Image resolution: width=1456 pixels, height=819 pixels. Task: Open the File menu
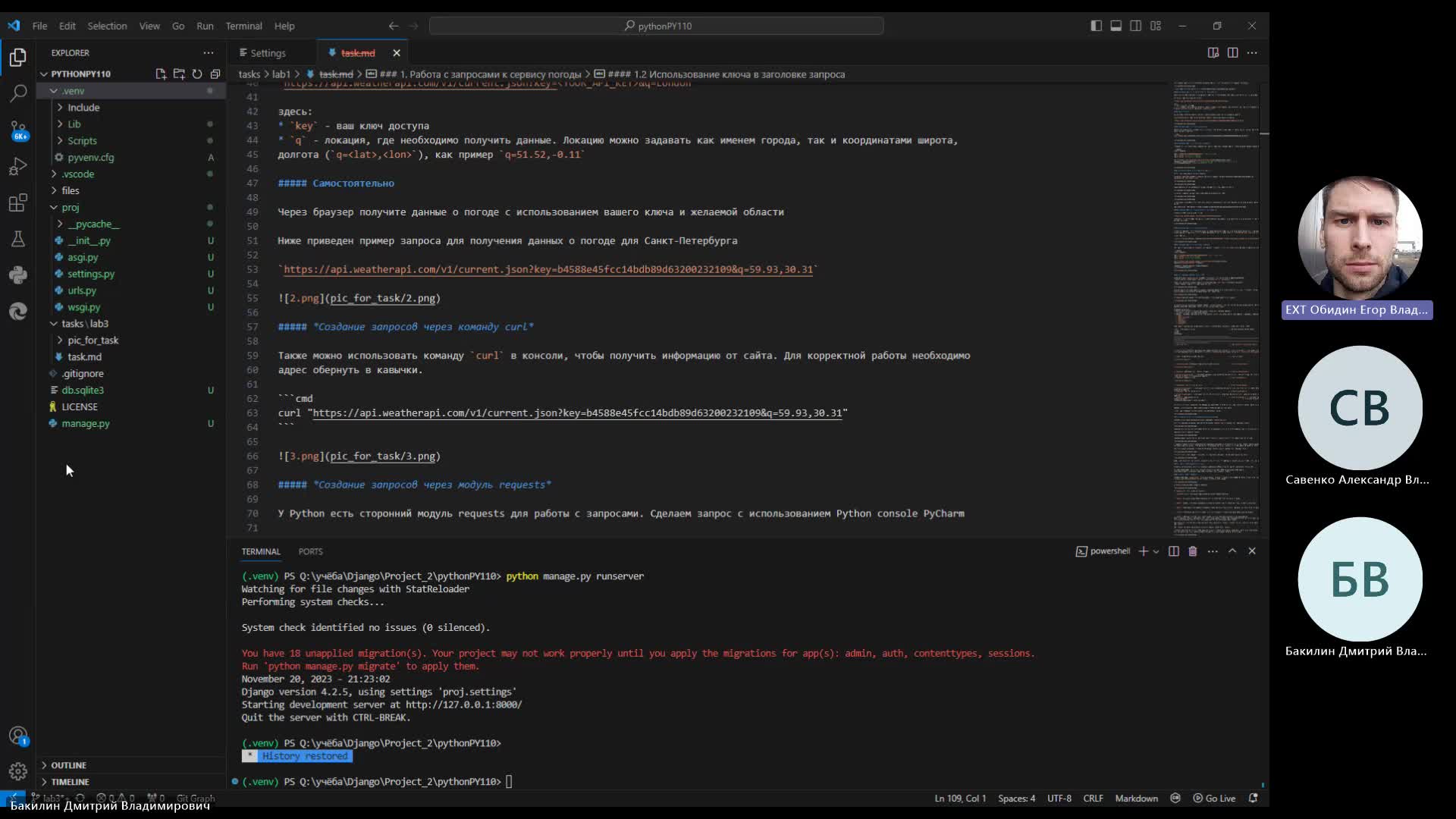pyautogui.click(x=39, y=26)
